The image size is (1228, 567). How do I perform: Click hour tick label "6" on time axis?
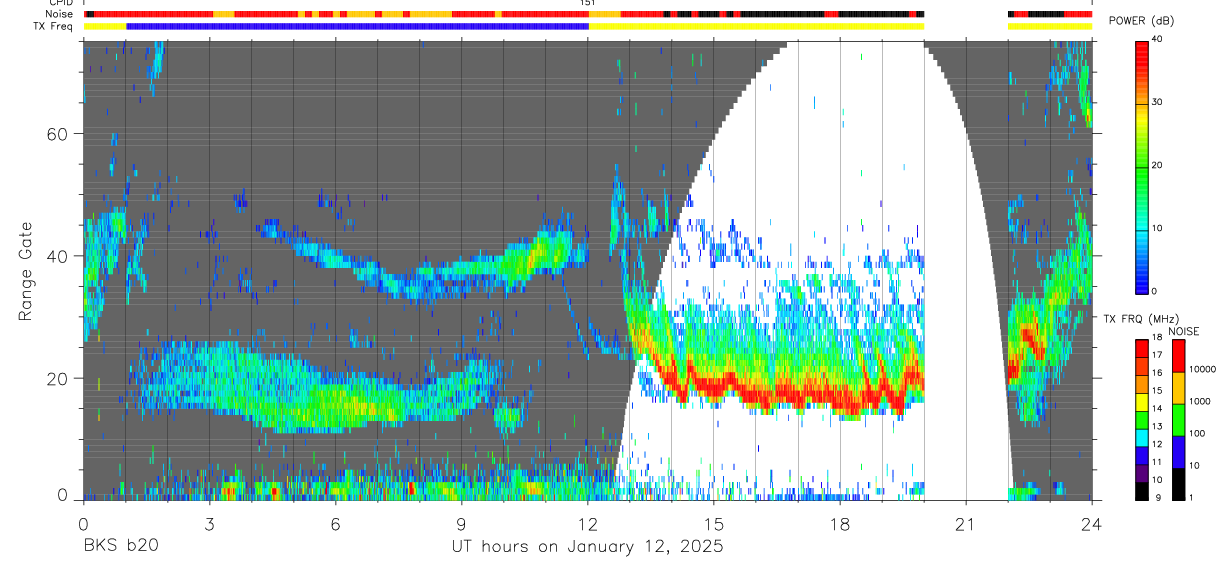coord(335,524)
